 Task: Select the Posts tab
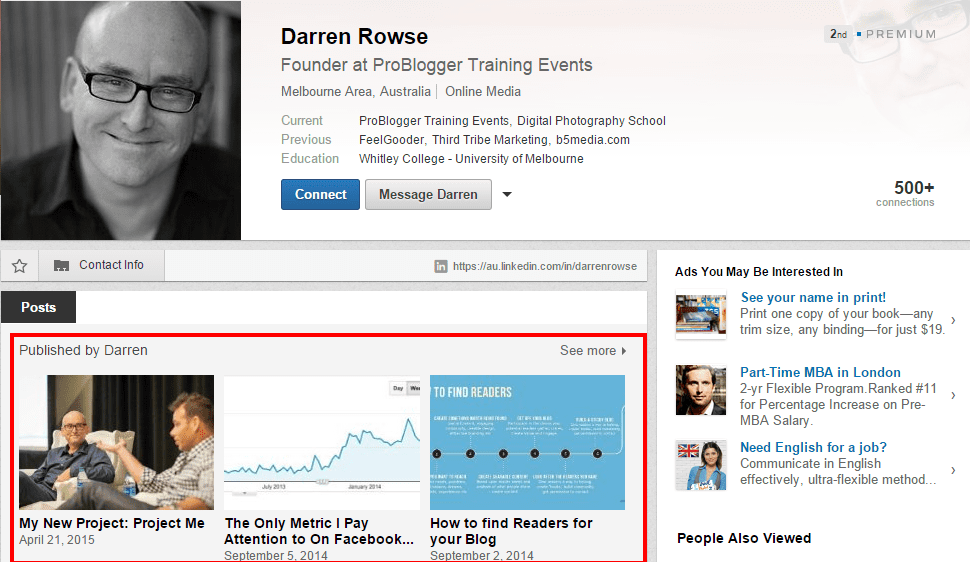(x=38, y=307)
